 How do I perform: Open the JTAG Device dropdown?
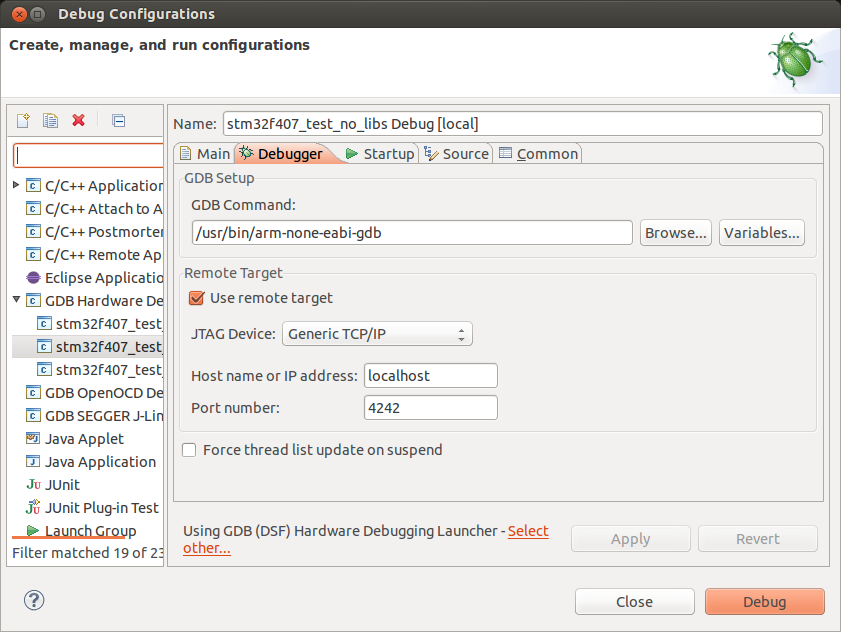tap(377, 334)
